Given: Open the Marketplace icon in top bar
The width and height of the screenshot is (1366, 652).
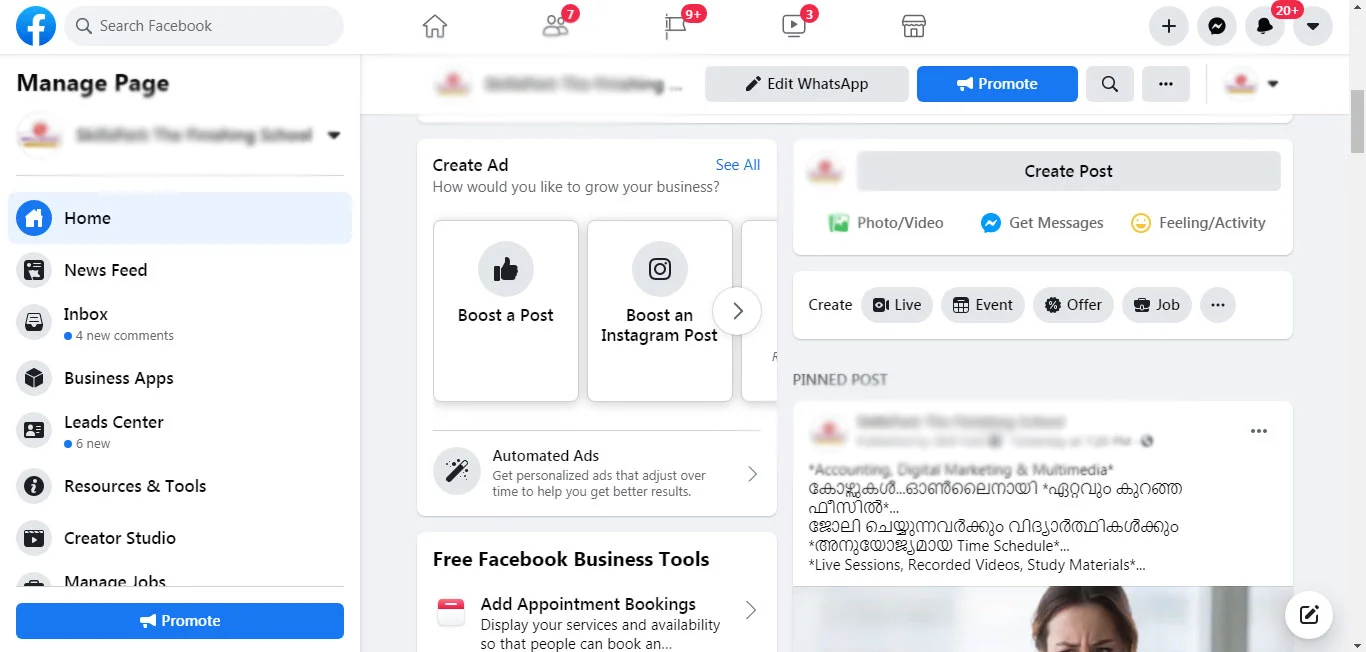Looking at the screenshot, I should coord(913,26).
